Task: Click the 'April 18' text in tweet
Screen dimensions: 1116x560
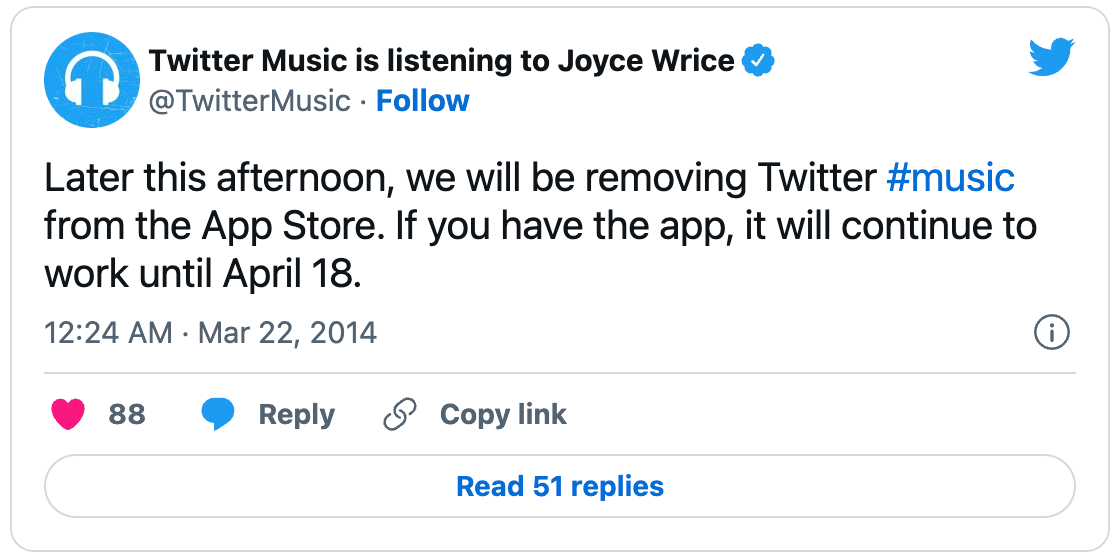Action: click(x=290, y=275)
